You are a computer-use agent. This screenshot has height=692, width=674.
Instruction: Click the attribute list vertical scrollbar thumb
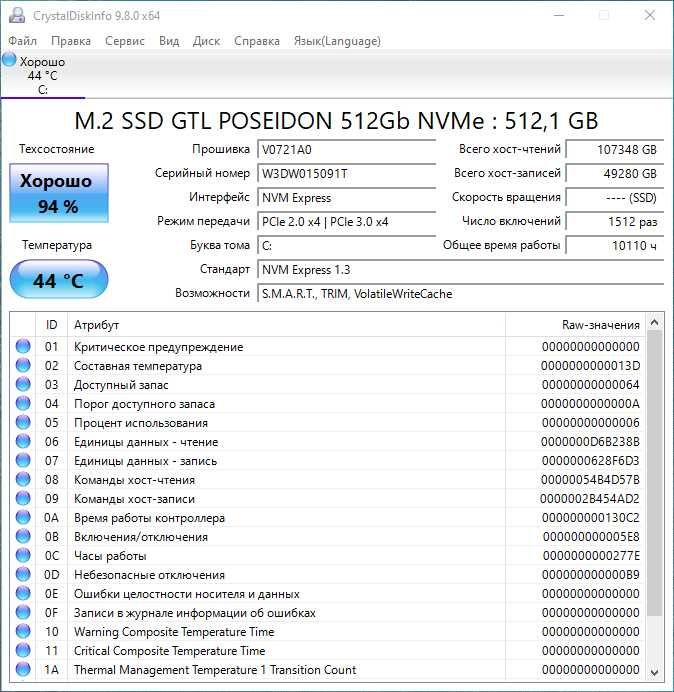pyautogui.click(x=655, y=474)
